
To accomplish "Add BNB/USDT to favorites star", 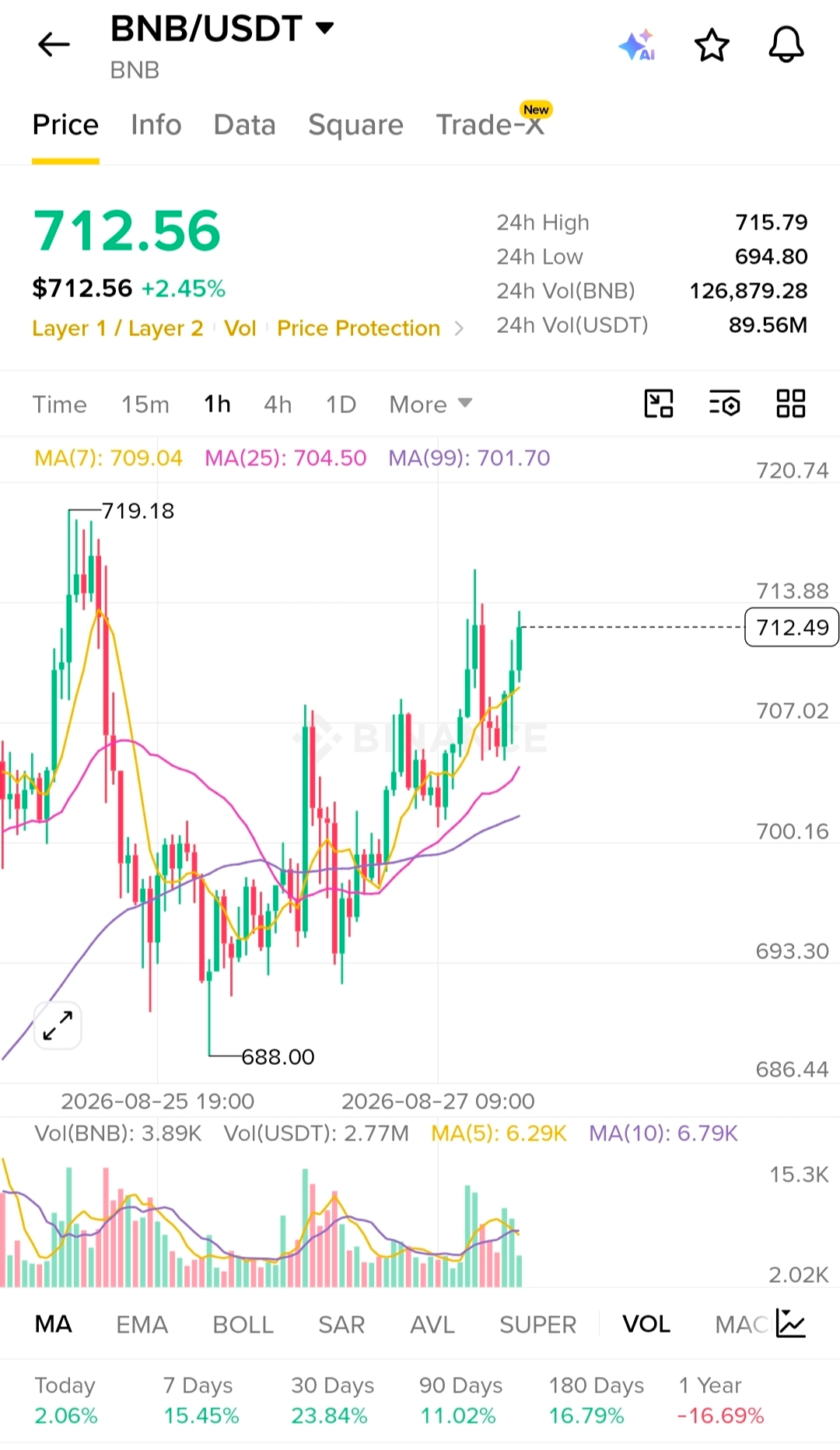I will [712, 45].
